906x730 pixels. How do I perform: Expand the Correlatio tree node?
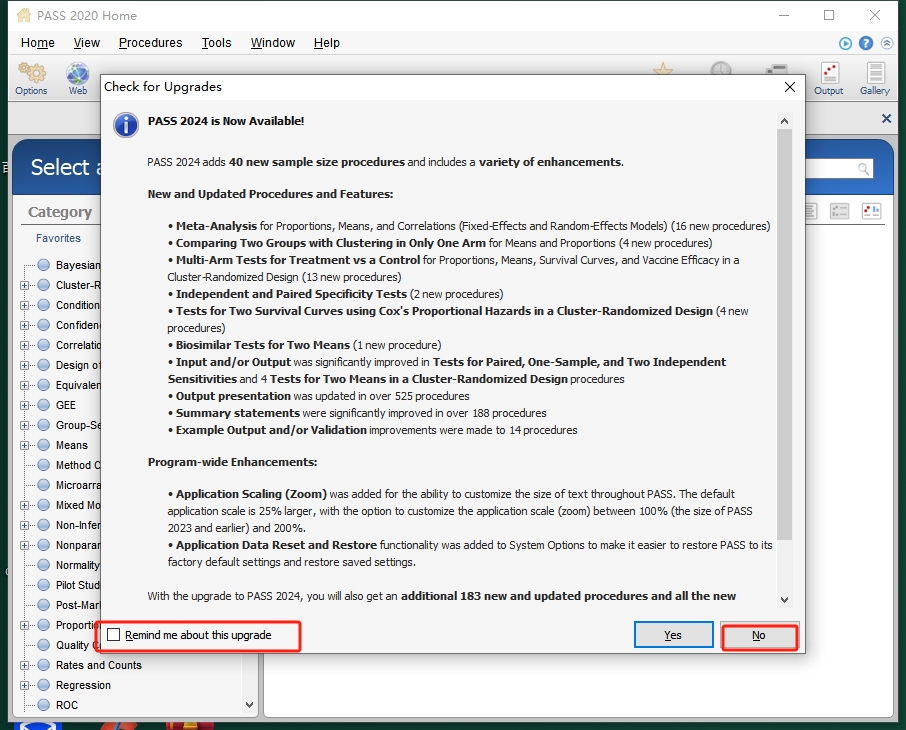click(24, 345)
